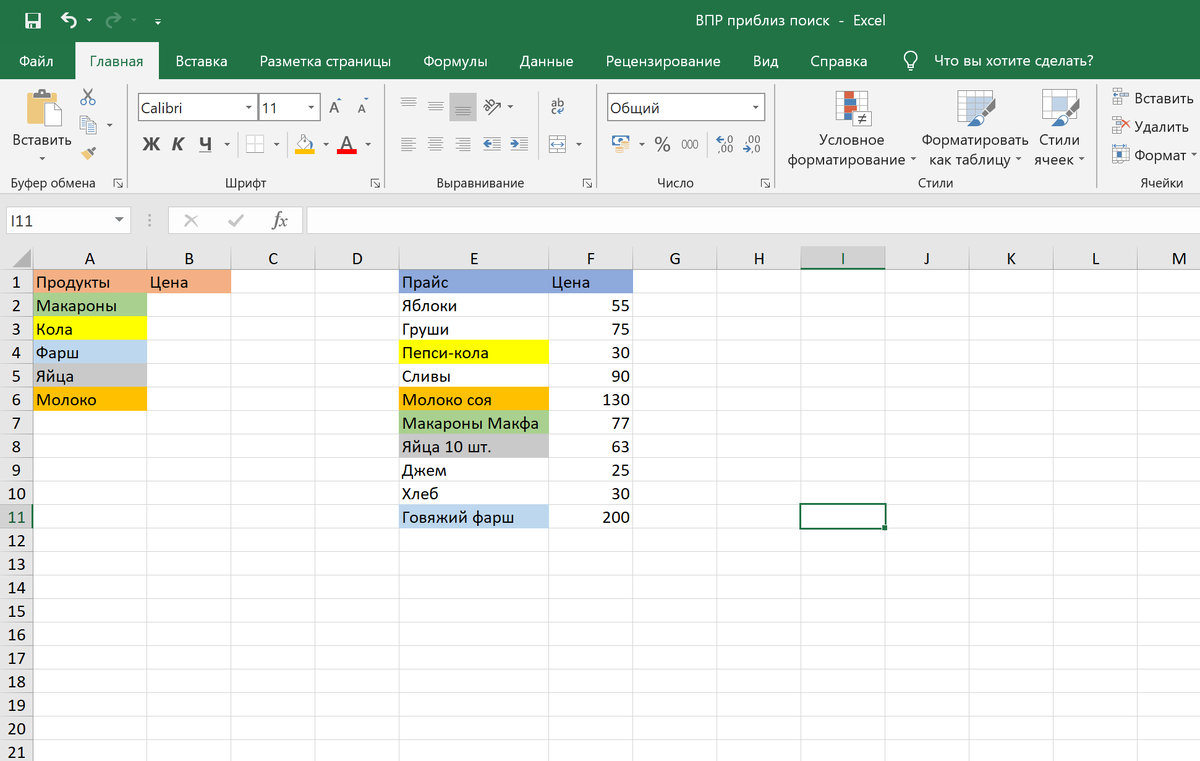Toggle bold Ж formatting
The height and width of the screenshot is (761, 1200).
151,144
